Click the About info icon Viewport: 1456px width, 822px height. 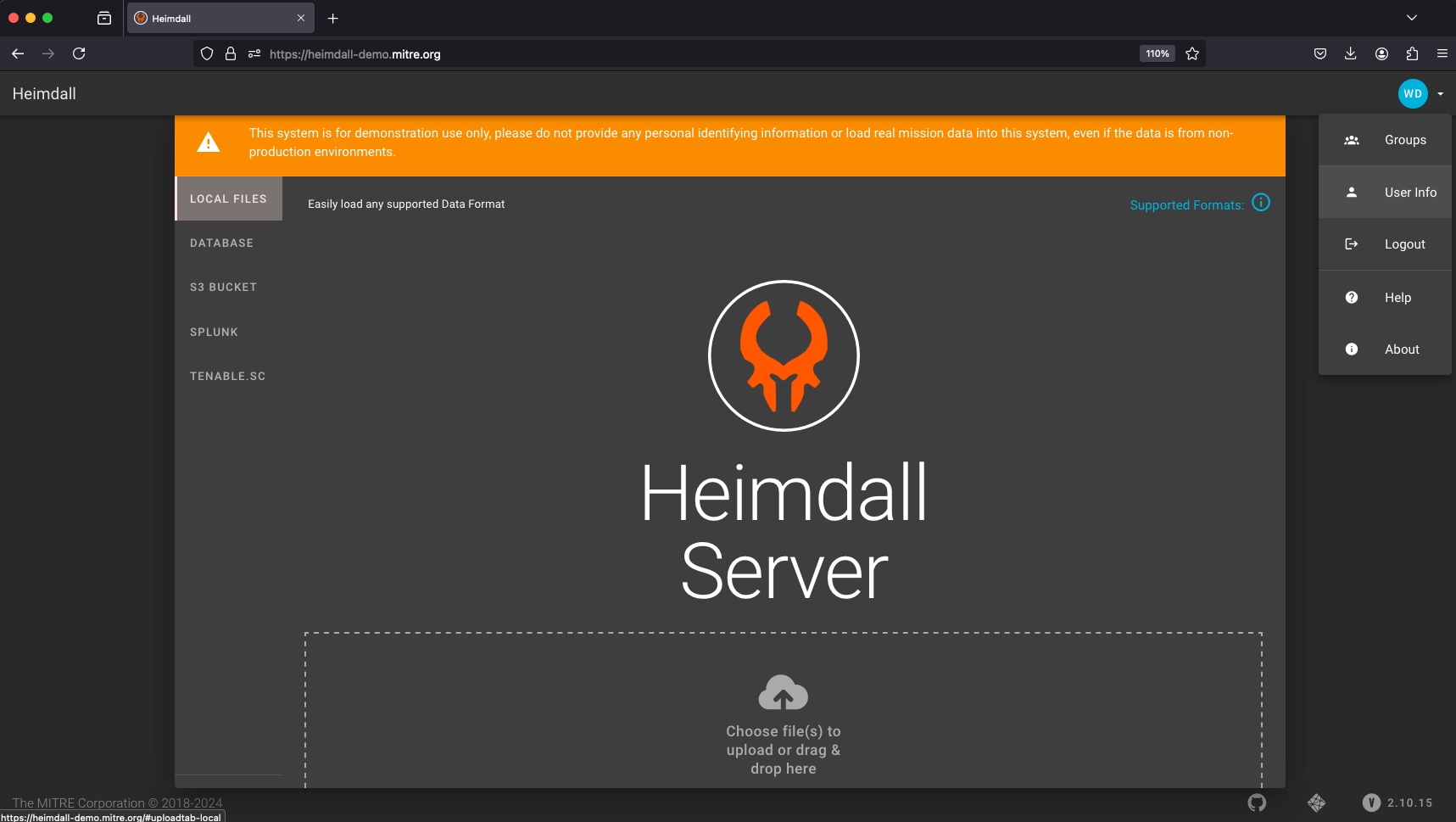pyautogui.click(x=1351, y=349)
